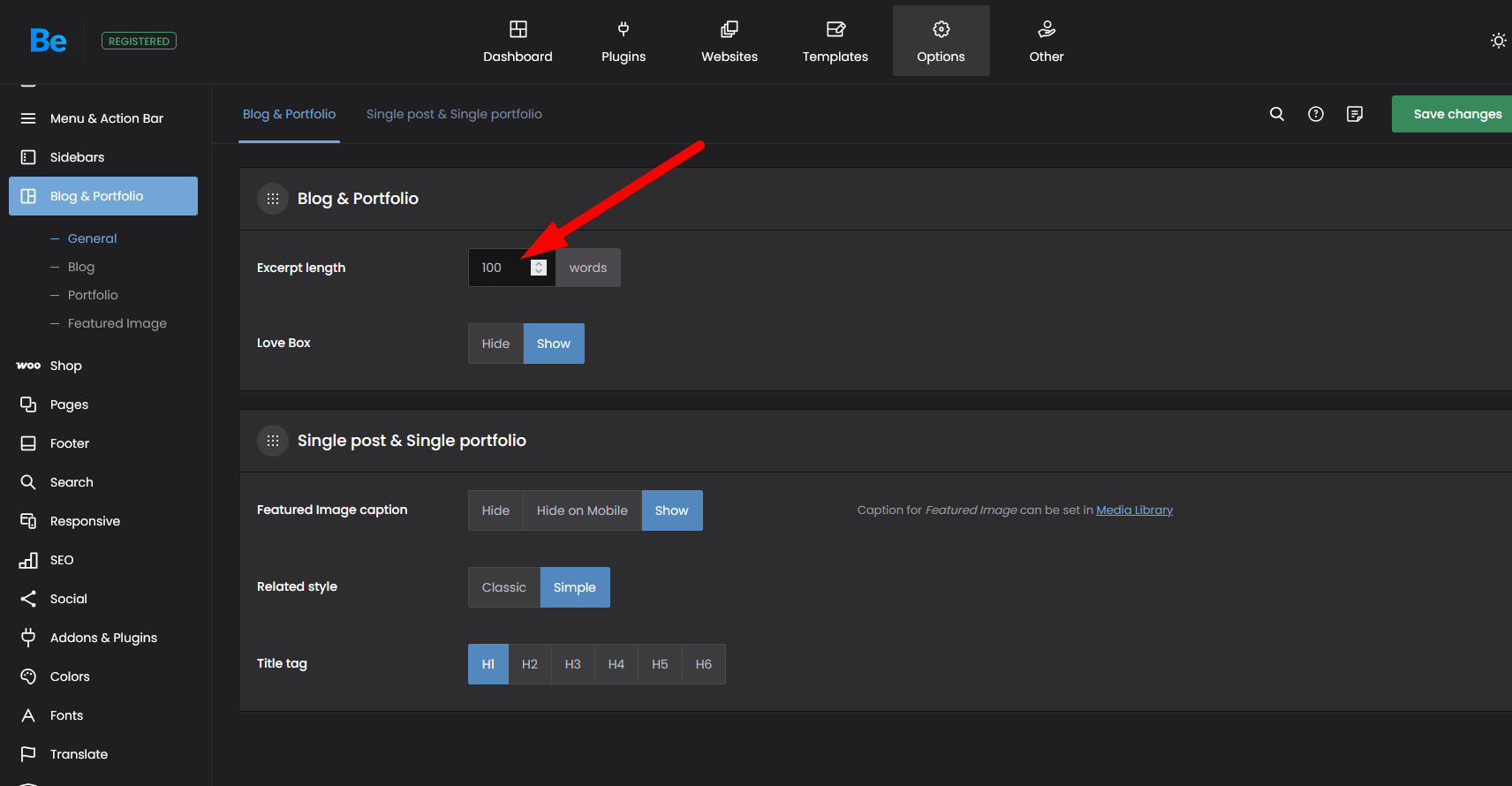This screenshot has height=786, width=1512.
Task: Click the Be logo
Action: (x=48, y=41)
